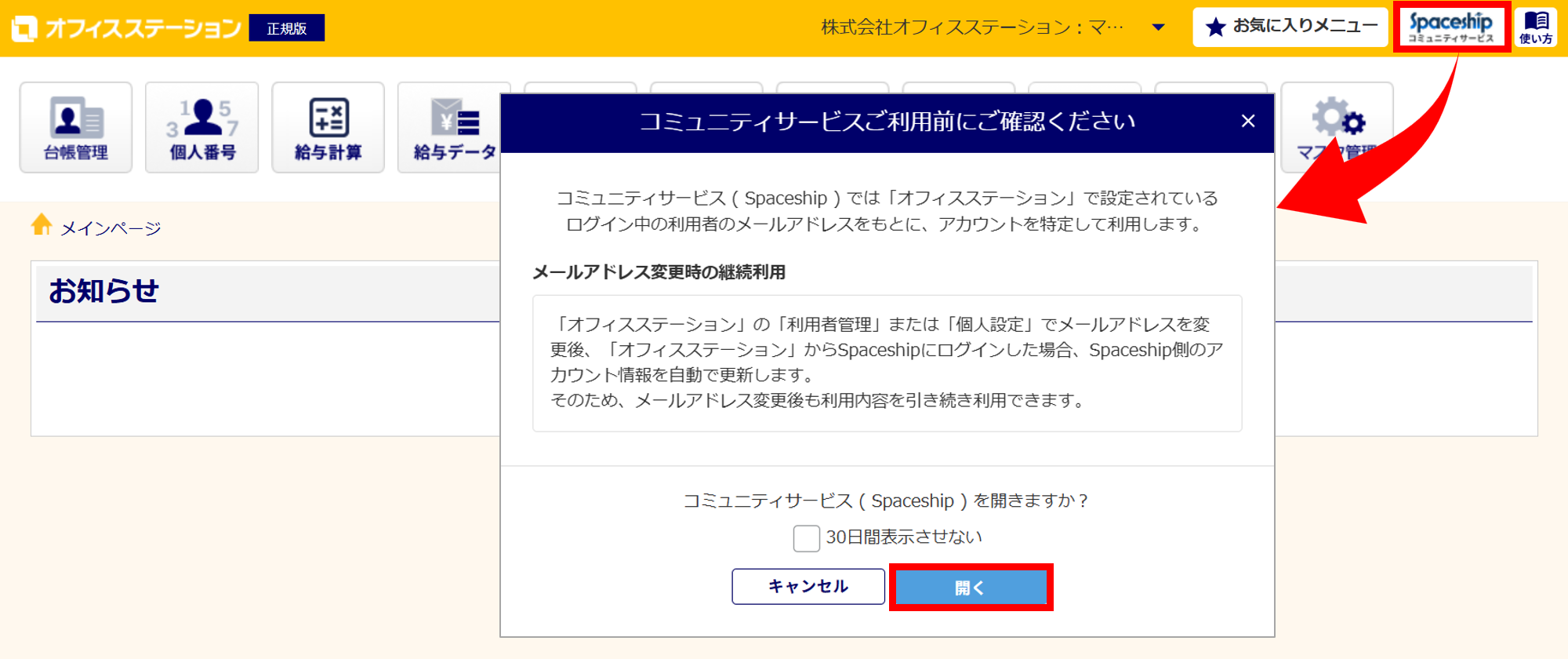
Task: Click the Spaceship community service icon
Action: tap(1451, 27)
